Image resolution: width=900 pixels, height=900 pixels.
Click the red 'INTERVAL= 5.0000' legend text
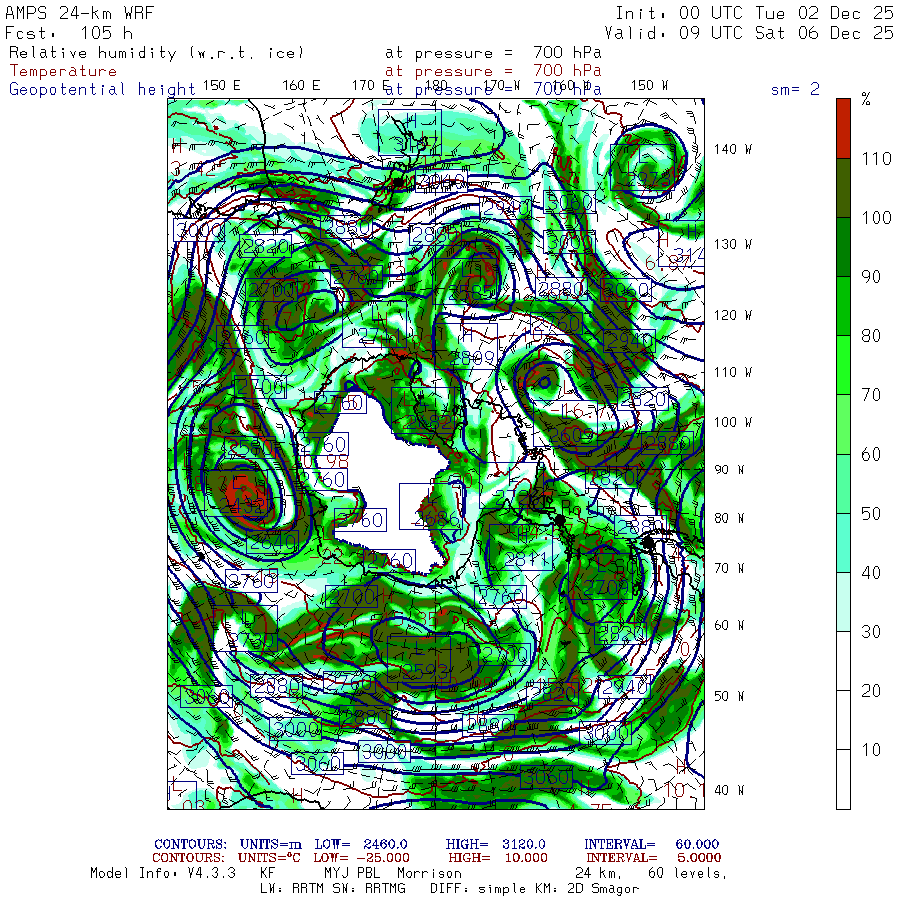(x=653, y=857)
